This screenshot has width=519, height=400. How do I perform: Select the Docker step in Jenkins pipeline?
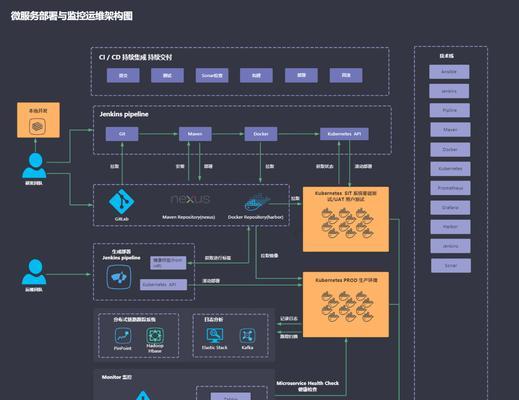[x=261, y=134]
